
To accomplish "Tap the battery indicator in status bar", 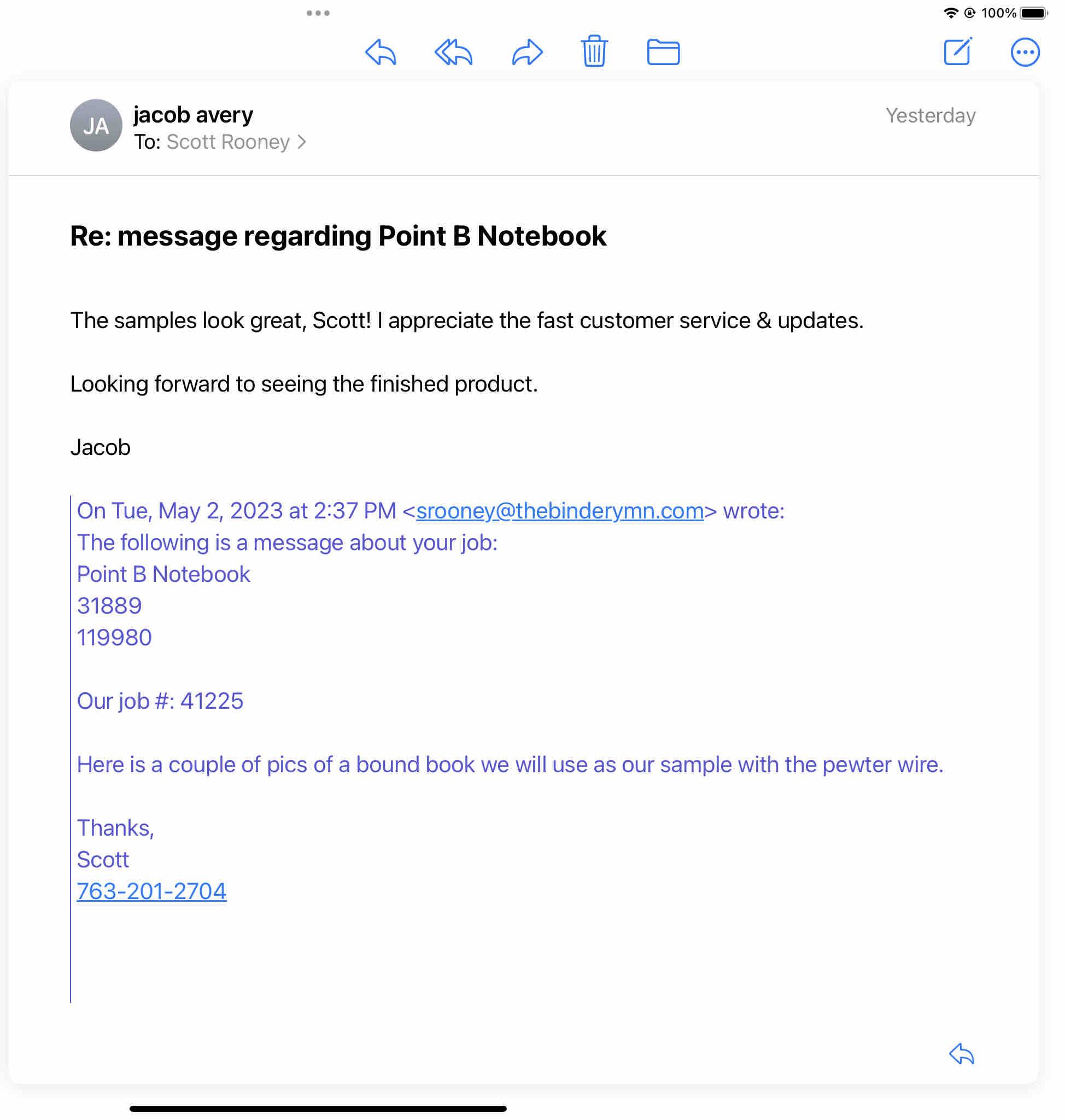I will tap(1033, 13).
